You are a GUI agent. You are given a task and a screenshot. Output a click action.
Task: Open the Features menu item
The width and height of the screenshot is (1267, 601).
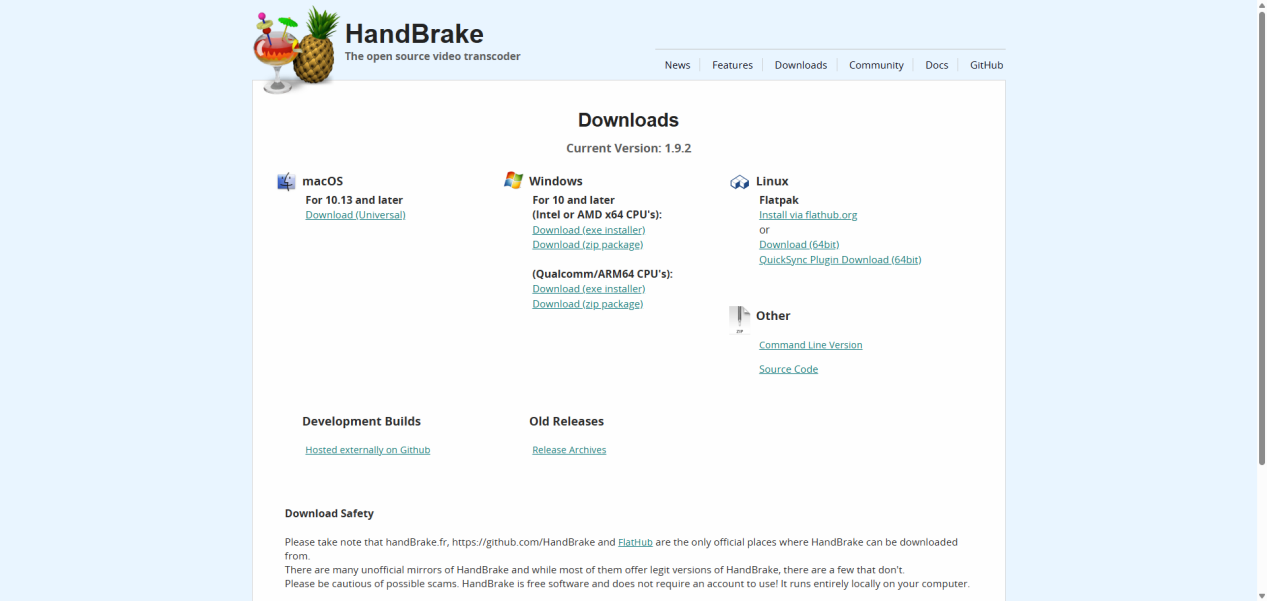tap(732, 65)
